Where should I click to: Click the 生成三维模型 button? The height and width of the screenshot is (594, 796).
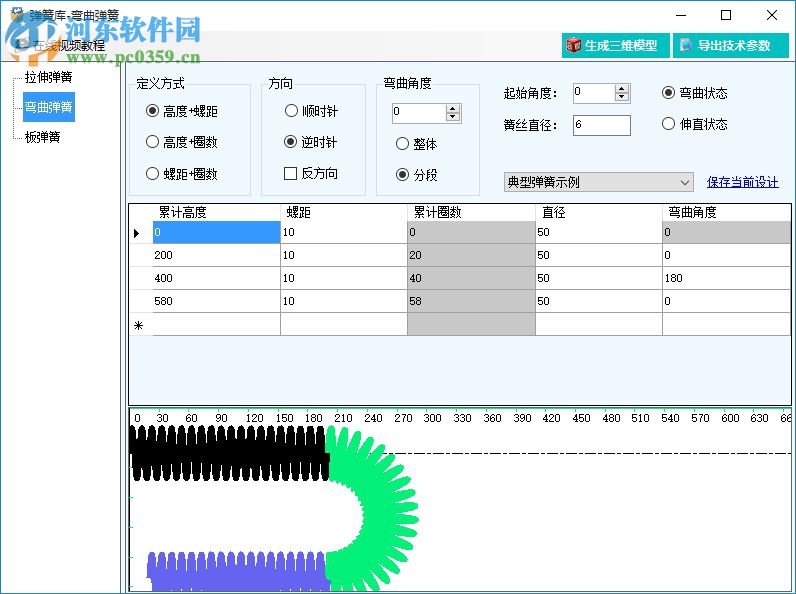(x=615, y=46)
